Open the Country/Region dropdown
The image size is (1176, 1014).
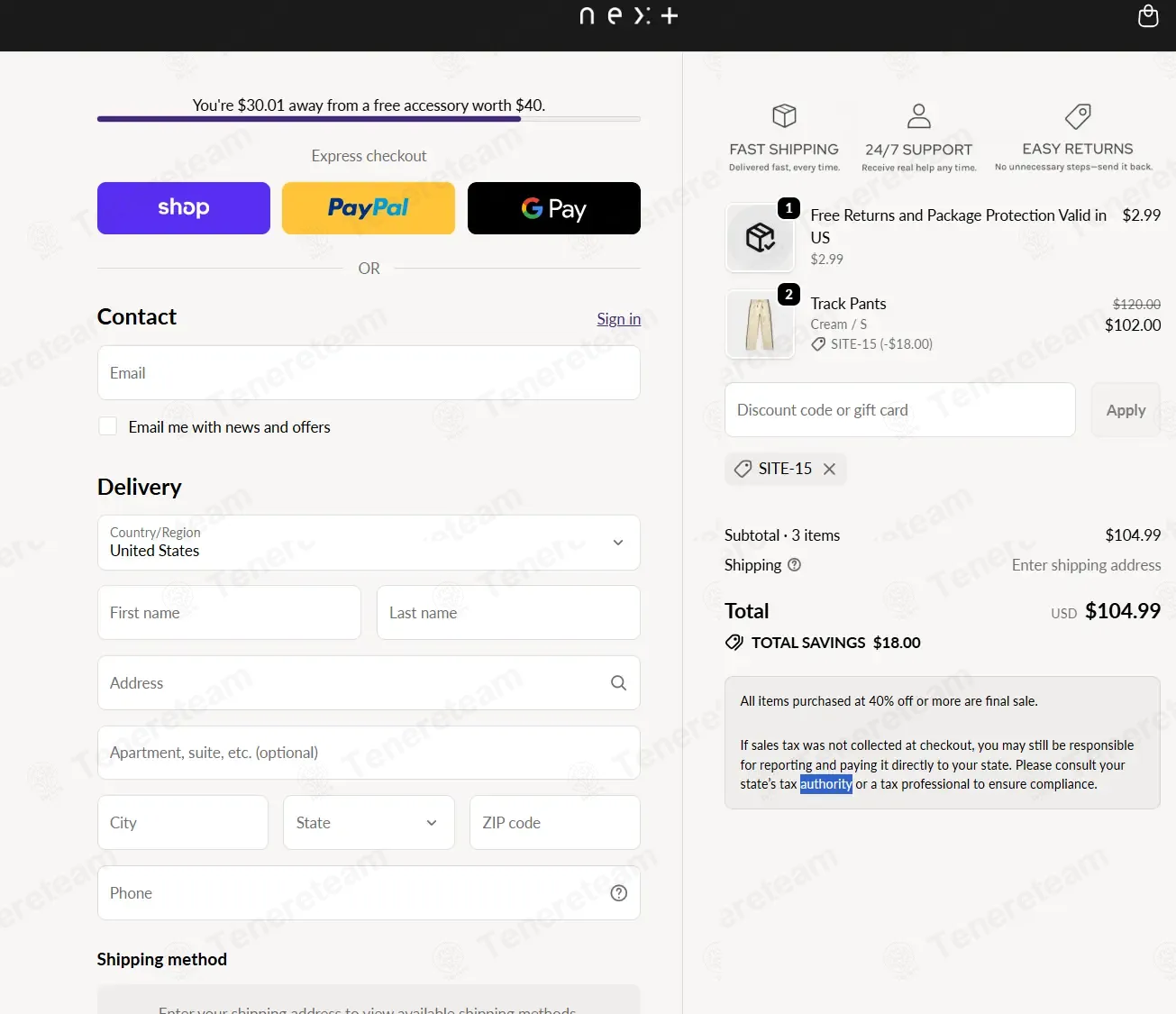pos(369,543)
